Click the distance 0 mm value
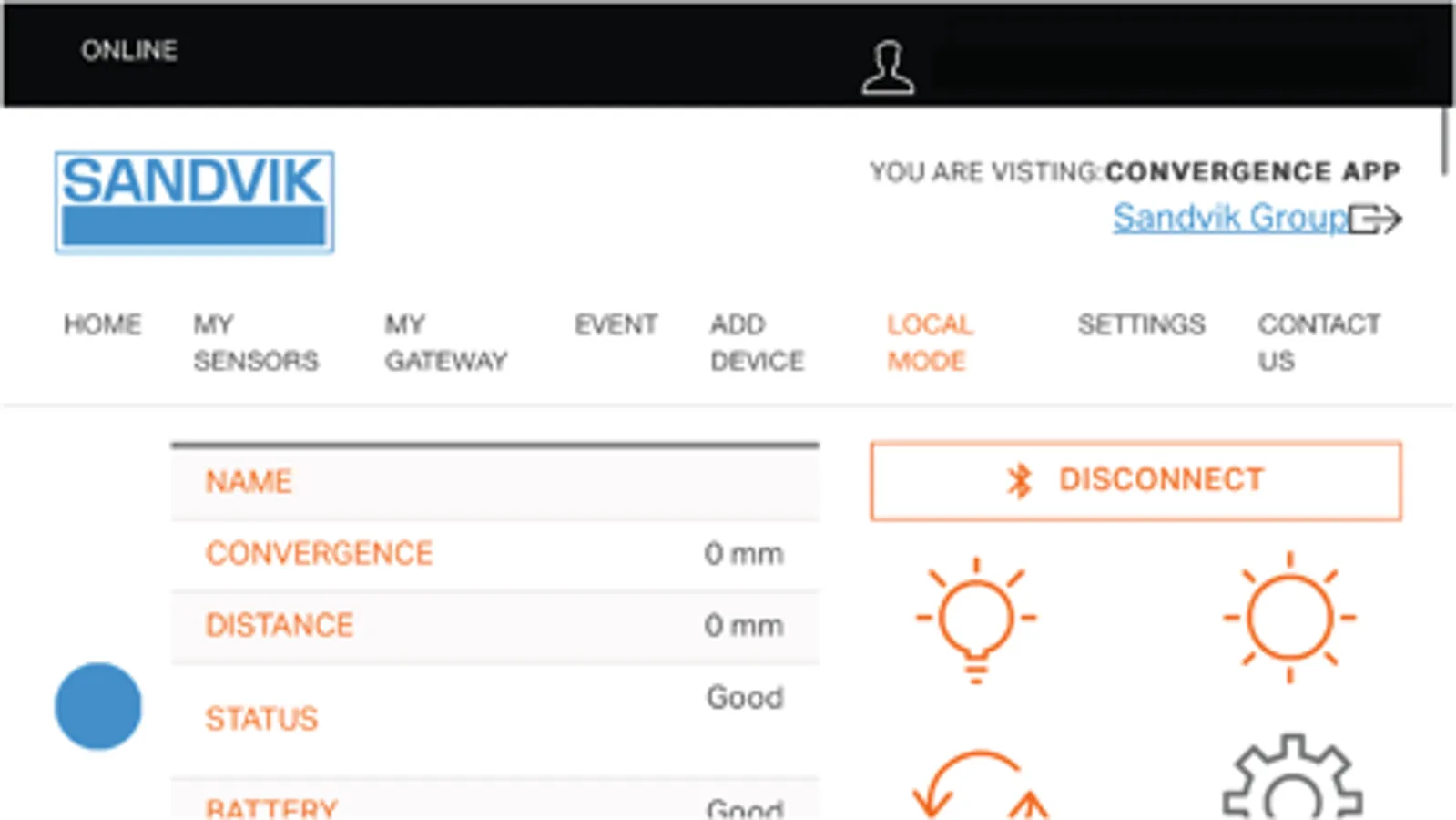 click(743, 625)
